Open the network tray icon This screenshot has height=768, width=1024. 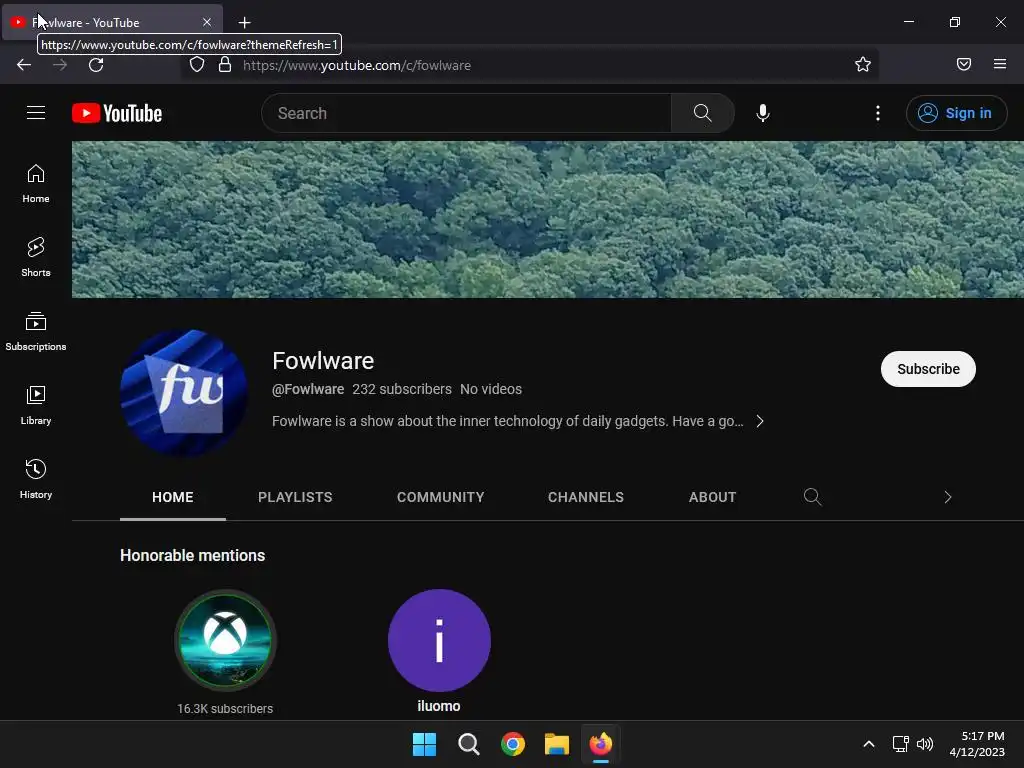pos(901,744)
